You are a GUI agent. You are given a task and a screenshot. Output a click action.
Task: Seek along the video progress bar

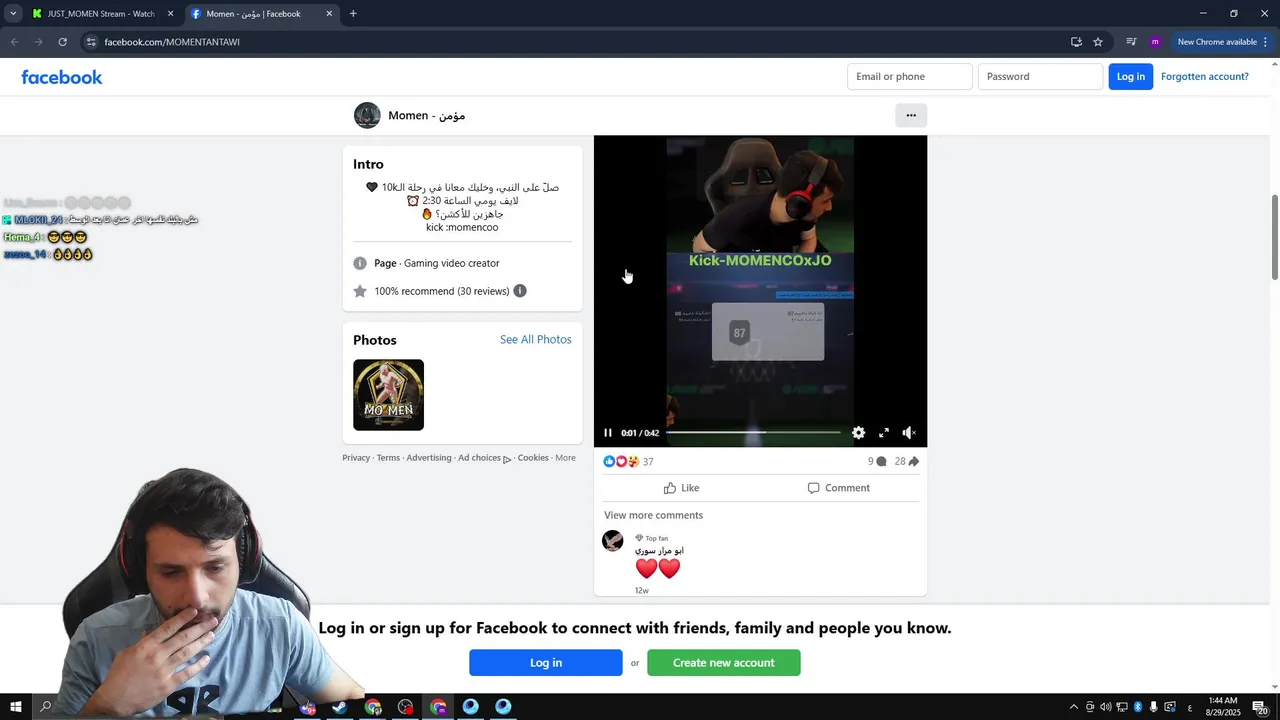click(x=753, y=433)
